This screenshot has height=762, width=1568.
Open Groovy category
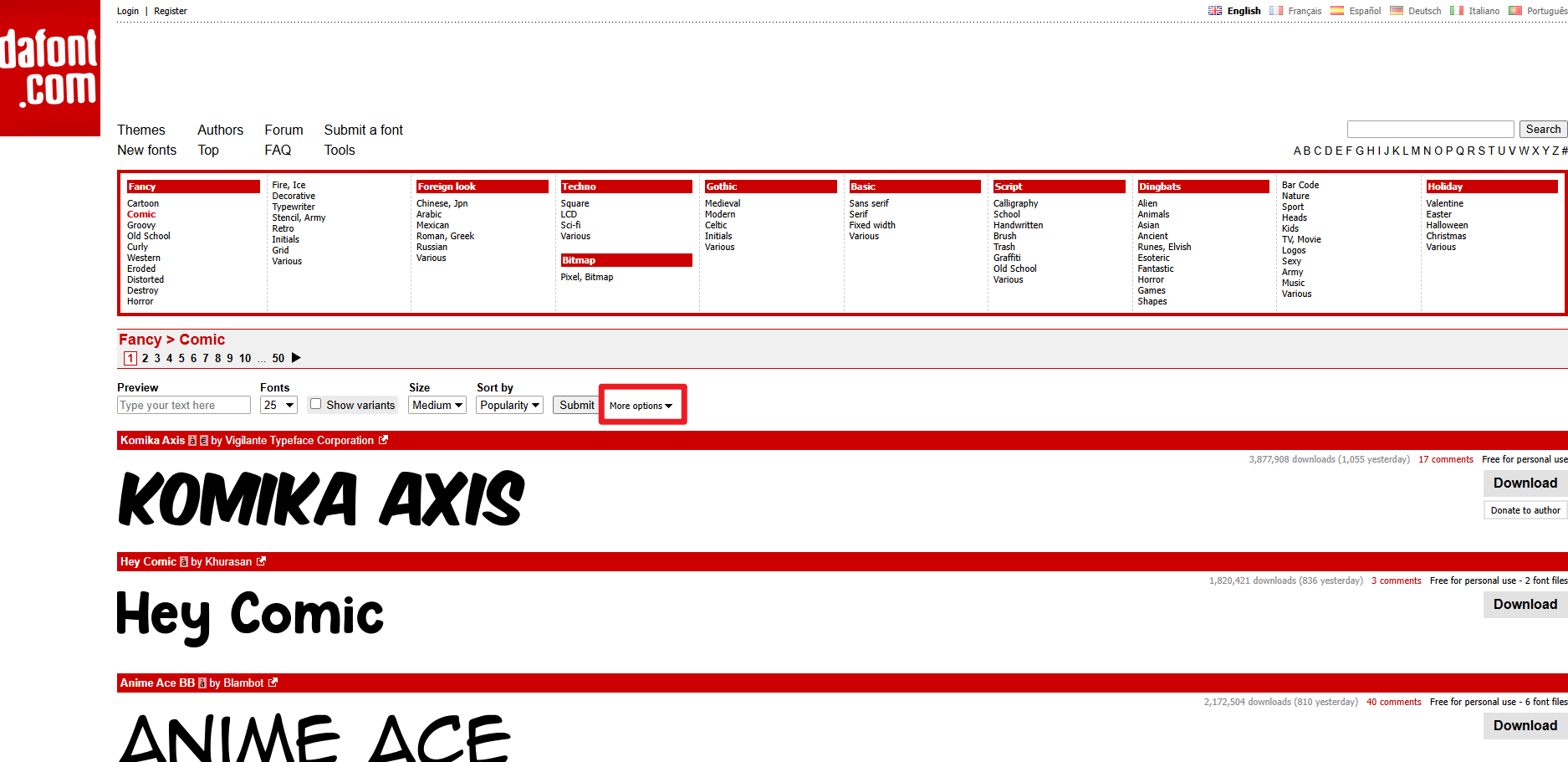(141, 225)
